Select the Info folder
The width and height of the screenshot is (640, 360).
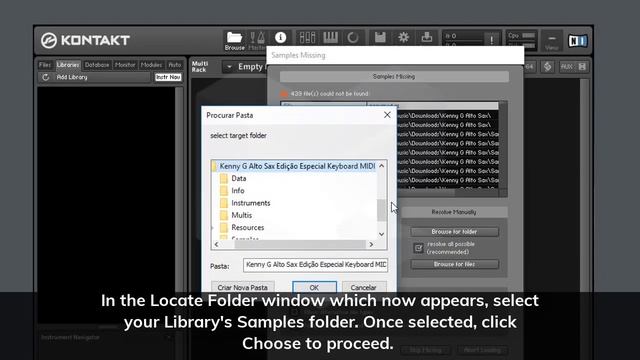tap(238, 191)
